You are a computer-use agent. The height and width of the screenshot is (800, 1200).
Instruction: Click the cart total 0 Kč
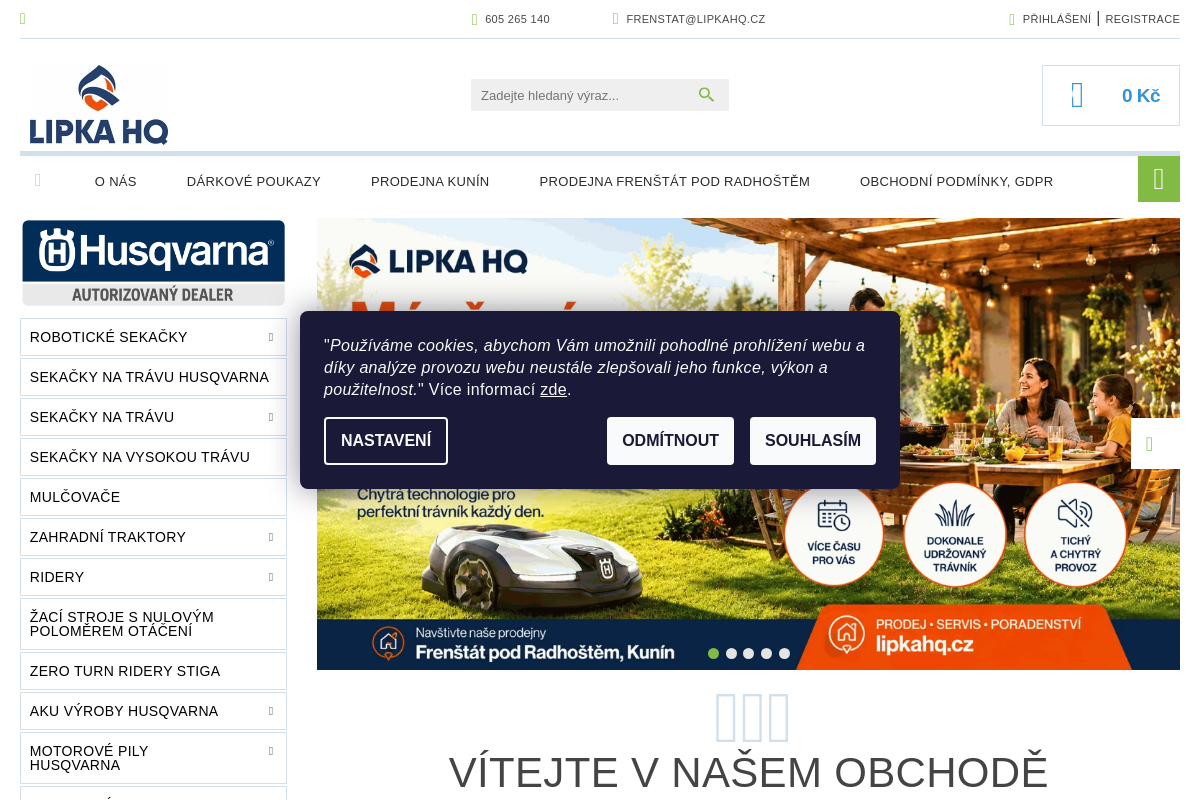(x=1141, y=96)
